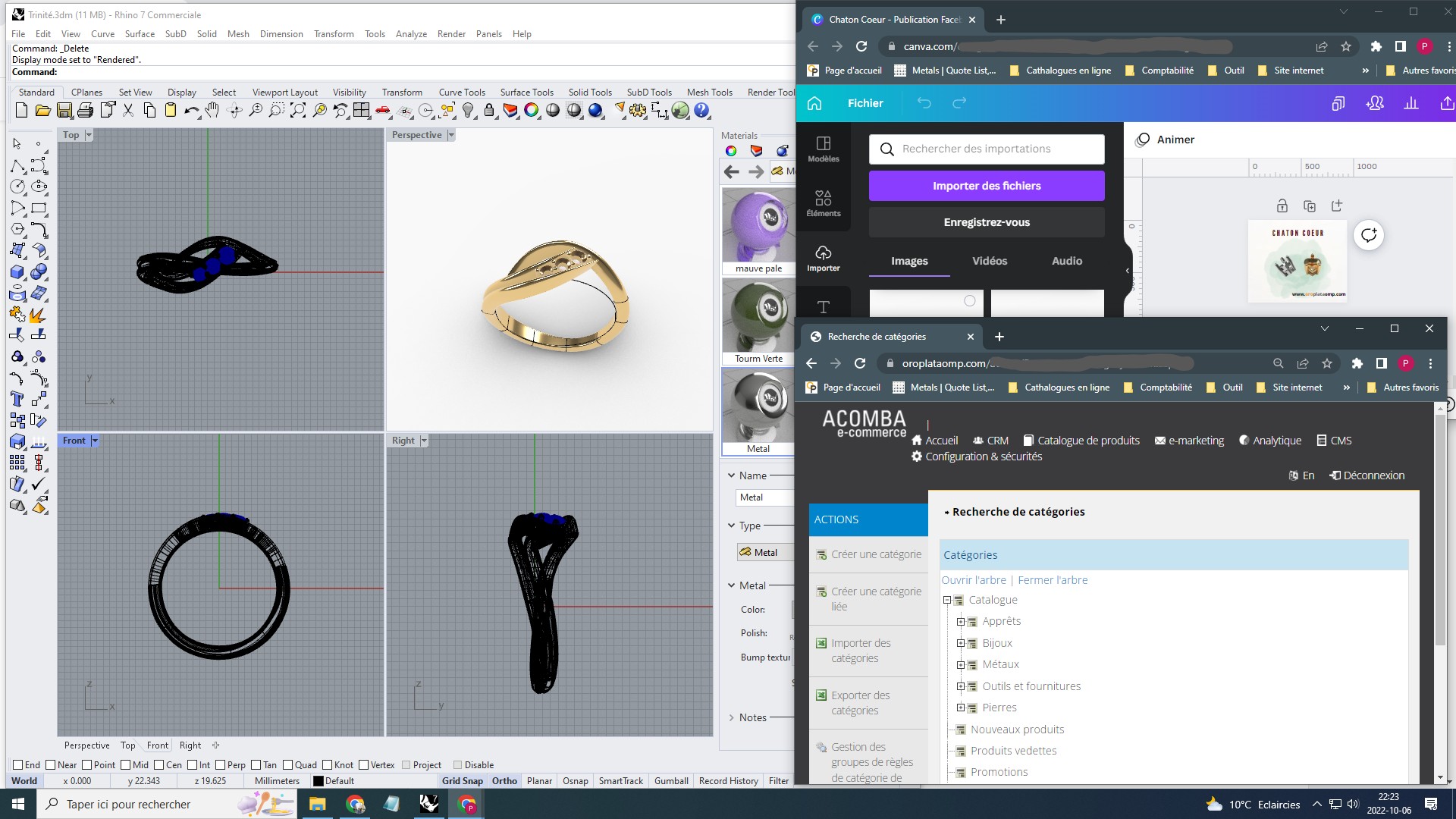The width and height of the screenshot is (1456, 819).
Task: Click the Fermer l'arbre link
Action: 1053,580
